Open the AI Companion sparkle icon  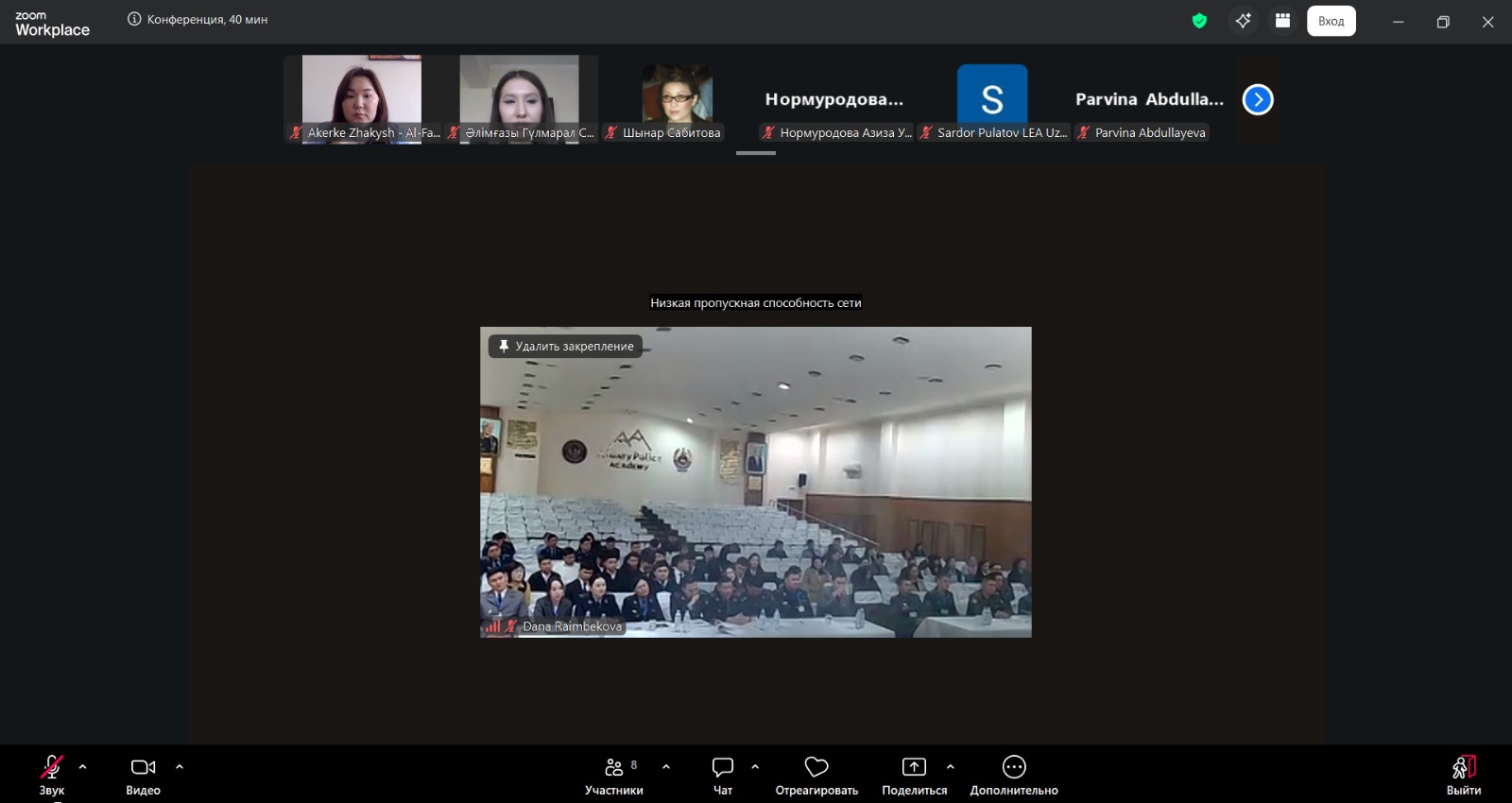[1243, 21]
